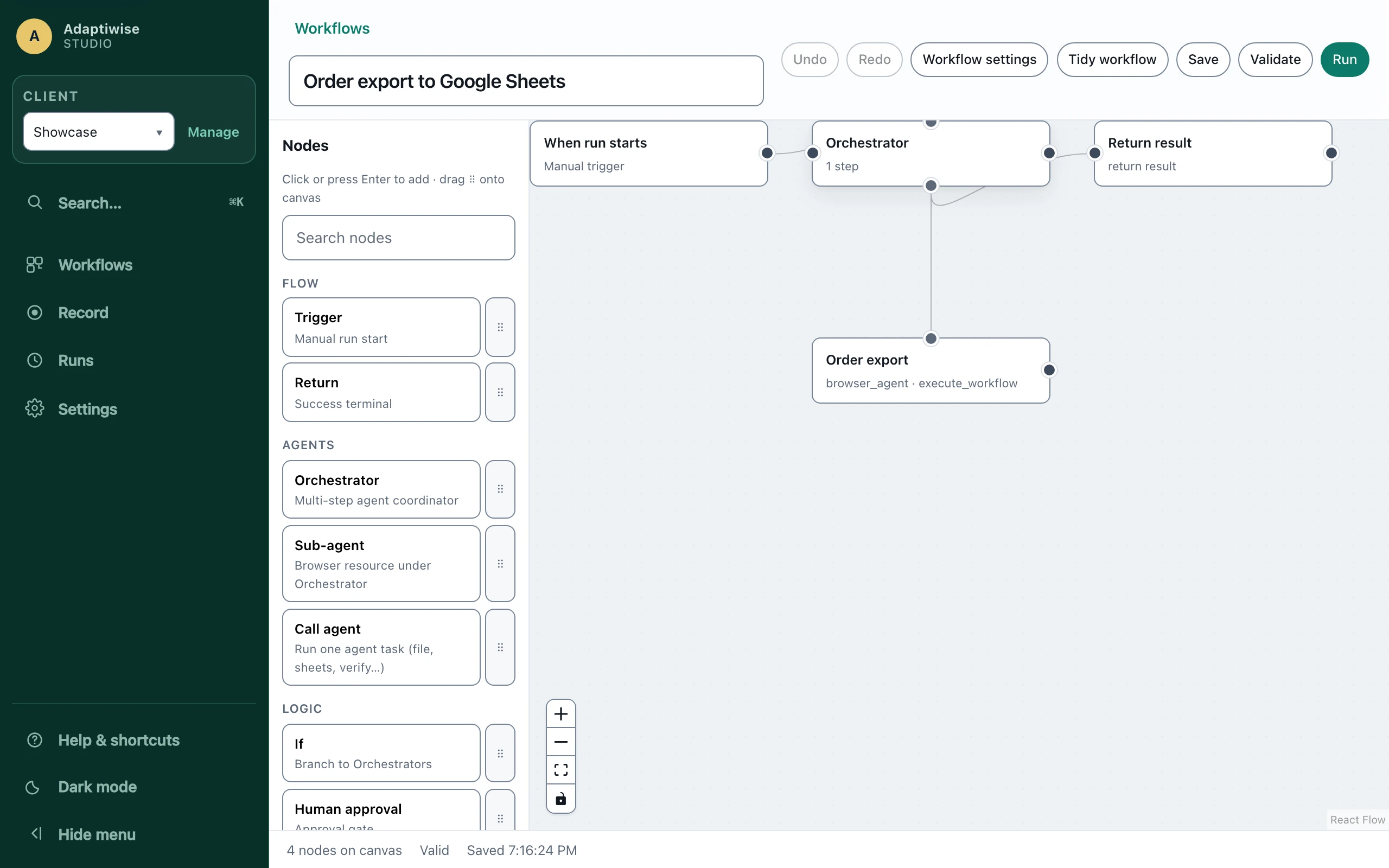
Task: Add the Sub-agent node from palette
Action: pyautogui.click(x=381, y=564)
